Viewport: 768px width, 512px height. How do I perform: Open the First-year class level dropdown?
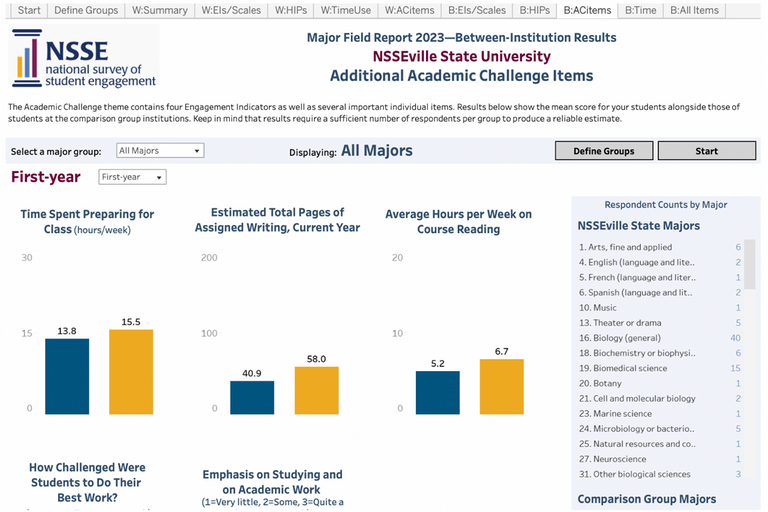click(132, 177)
